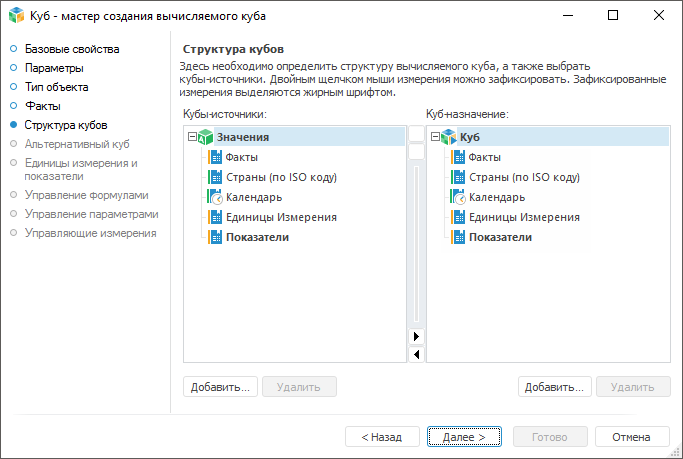Open the Тип объекта wizard step
The image size is (683, 459).
point(59,87)
